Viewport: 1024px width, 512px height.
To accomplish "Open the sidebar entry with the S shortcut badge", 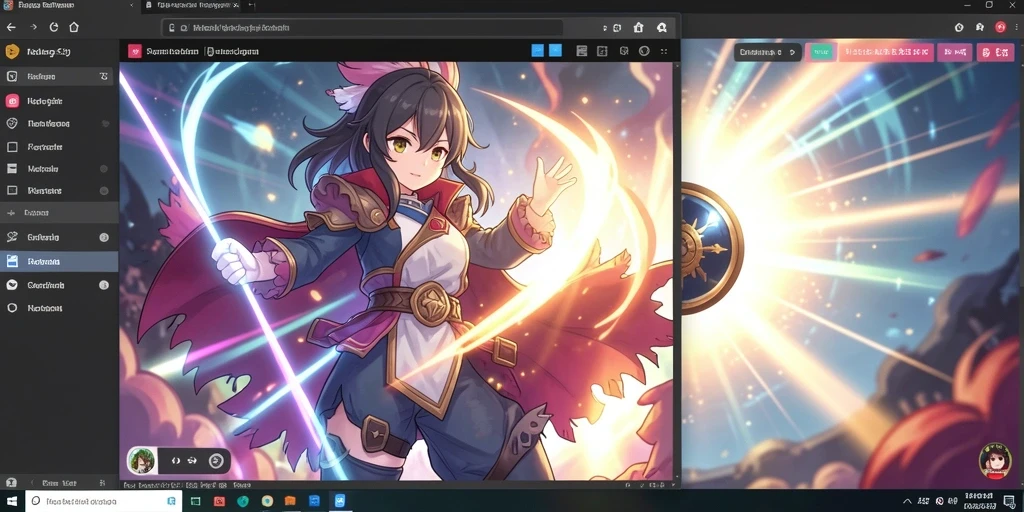I will pyautogui.click(x=57, y=76).
